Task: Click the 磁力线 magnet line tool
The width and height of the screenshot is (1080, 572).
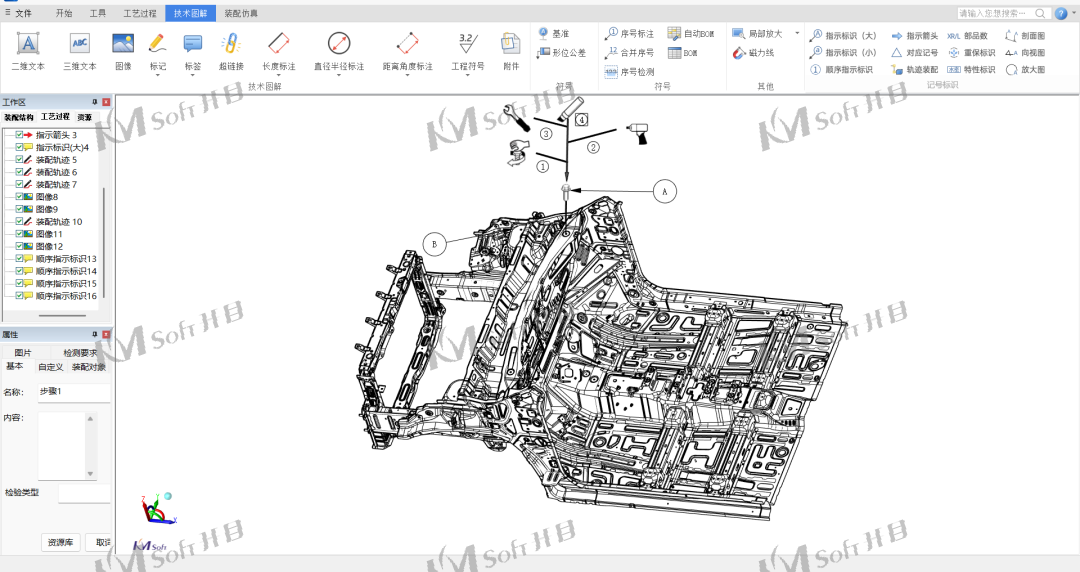Action: [754, 52]
